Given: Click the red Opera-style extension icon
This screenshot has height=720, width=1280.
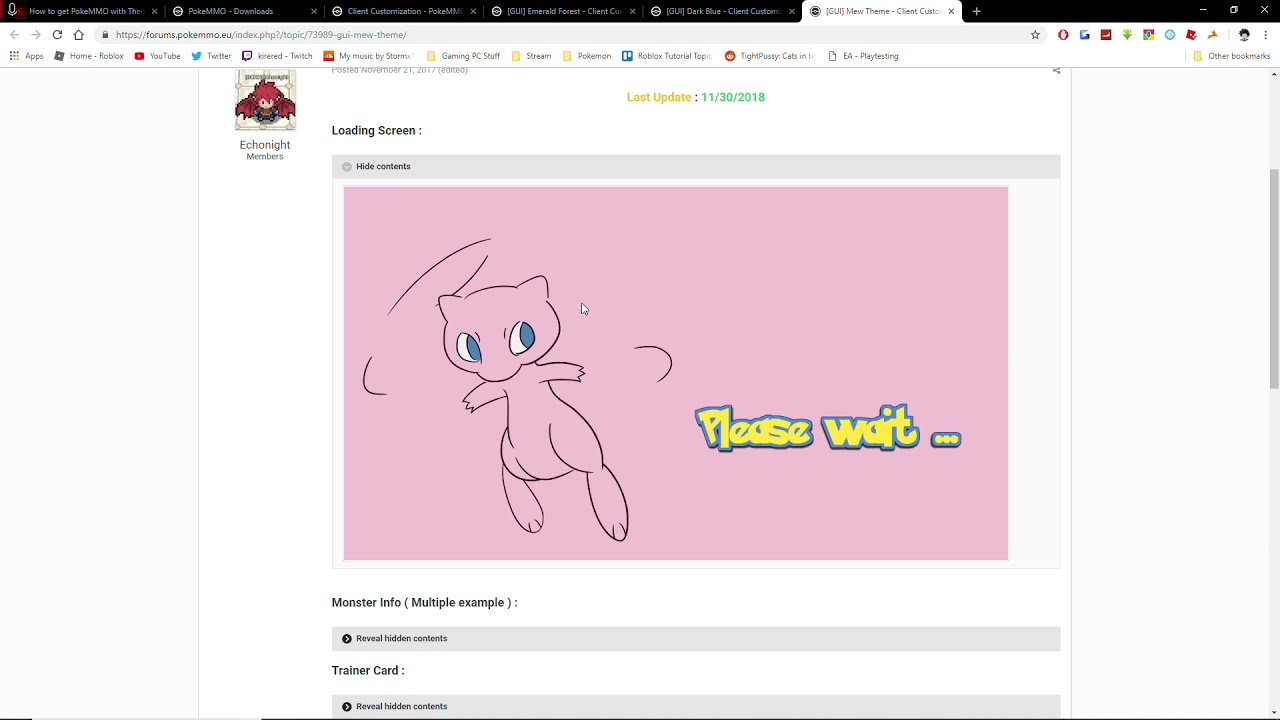Looking at the screenshot, I should (x=1063, y=35).
